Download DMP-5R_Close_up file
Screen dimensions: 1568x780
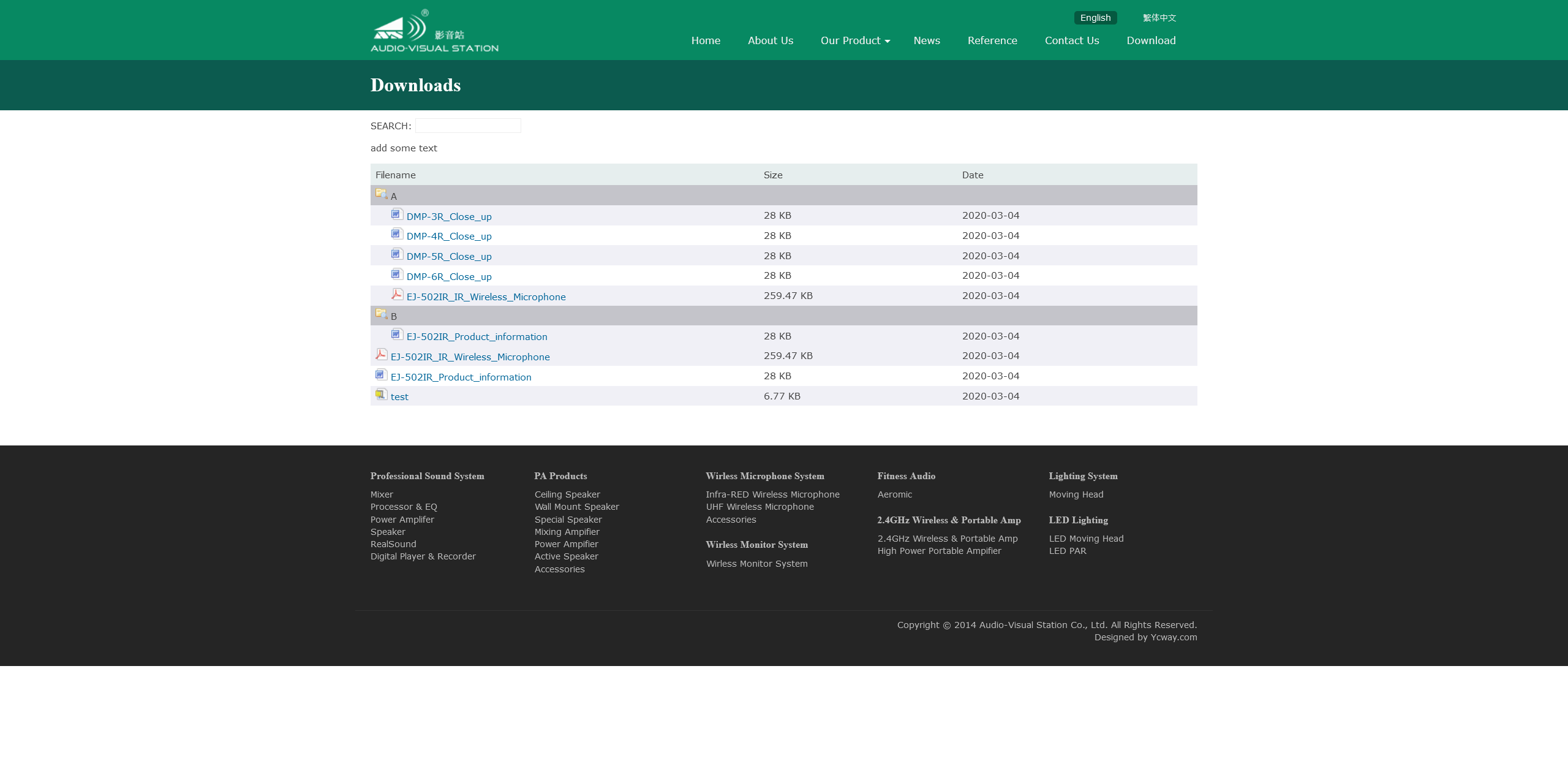pos(449,256)
